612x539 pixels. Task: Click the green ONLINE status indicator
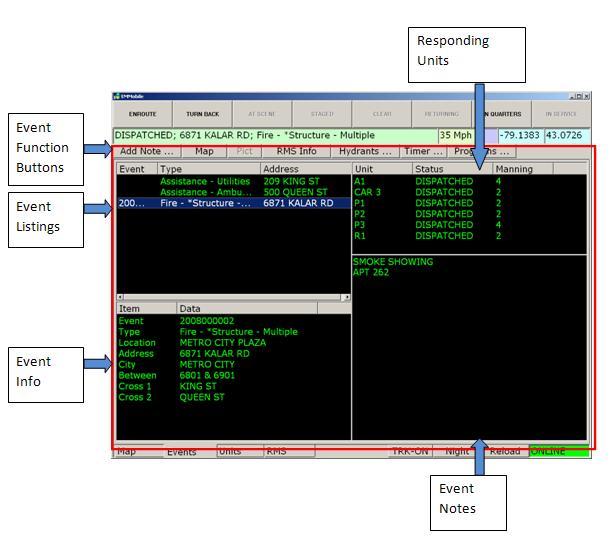pyautogui.click(x=558, y=452)
